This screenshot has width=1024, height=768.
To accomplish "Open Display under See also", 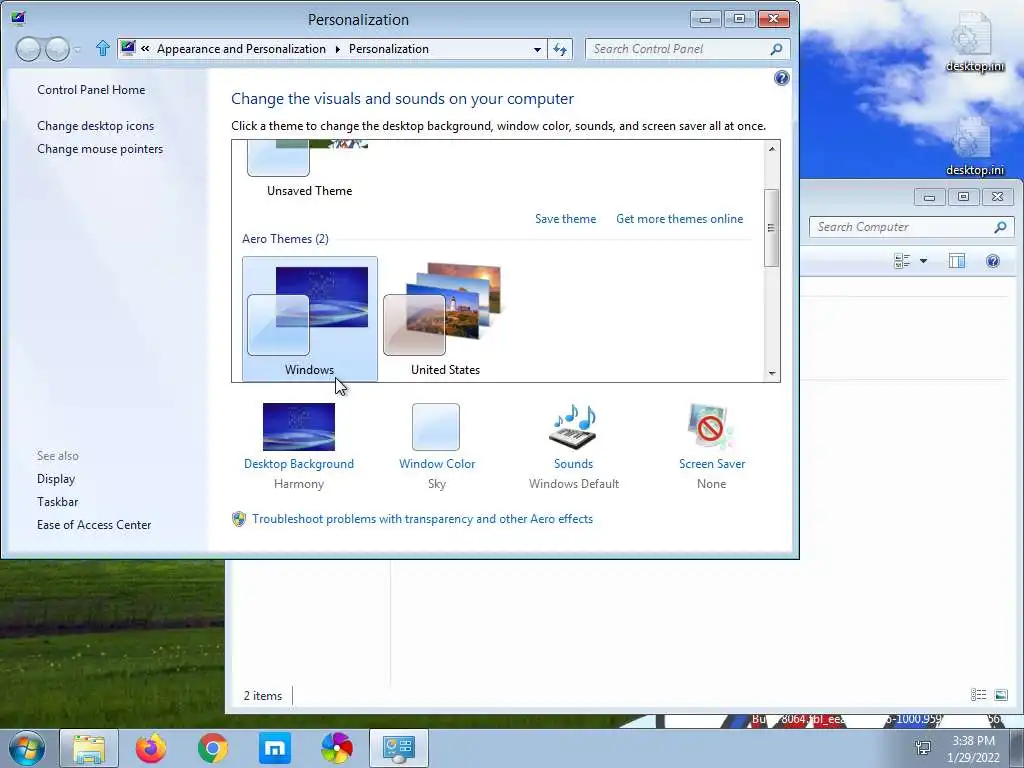I will [x=56, y=479].
